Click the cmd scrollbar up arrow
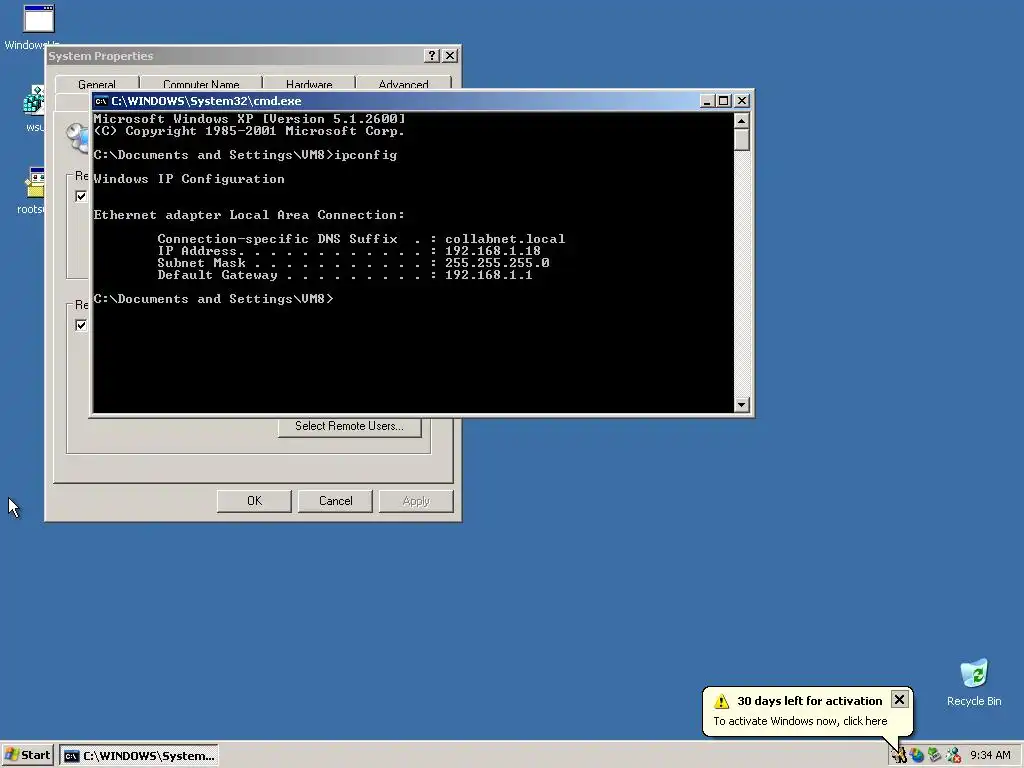1024x768 pixels. point(741,121)
